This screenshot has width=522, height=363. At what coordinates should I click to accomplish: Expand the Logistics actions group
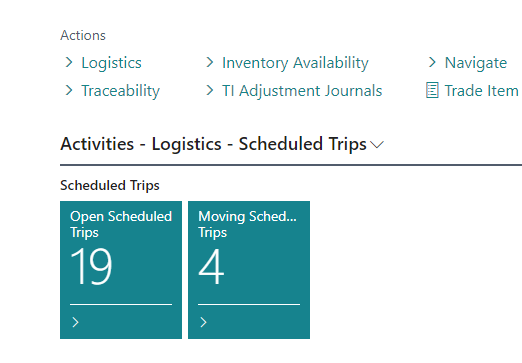[x=111, y=63]
